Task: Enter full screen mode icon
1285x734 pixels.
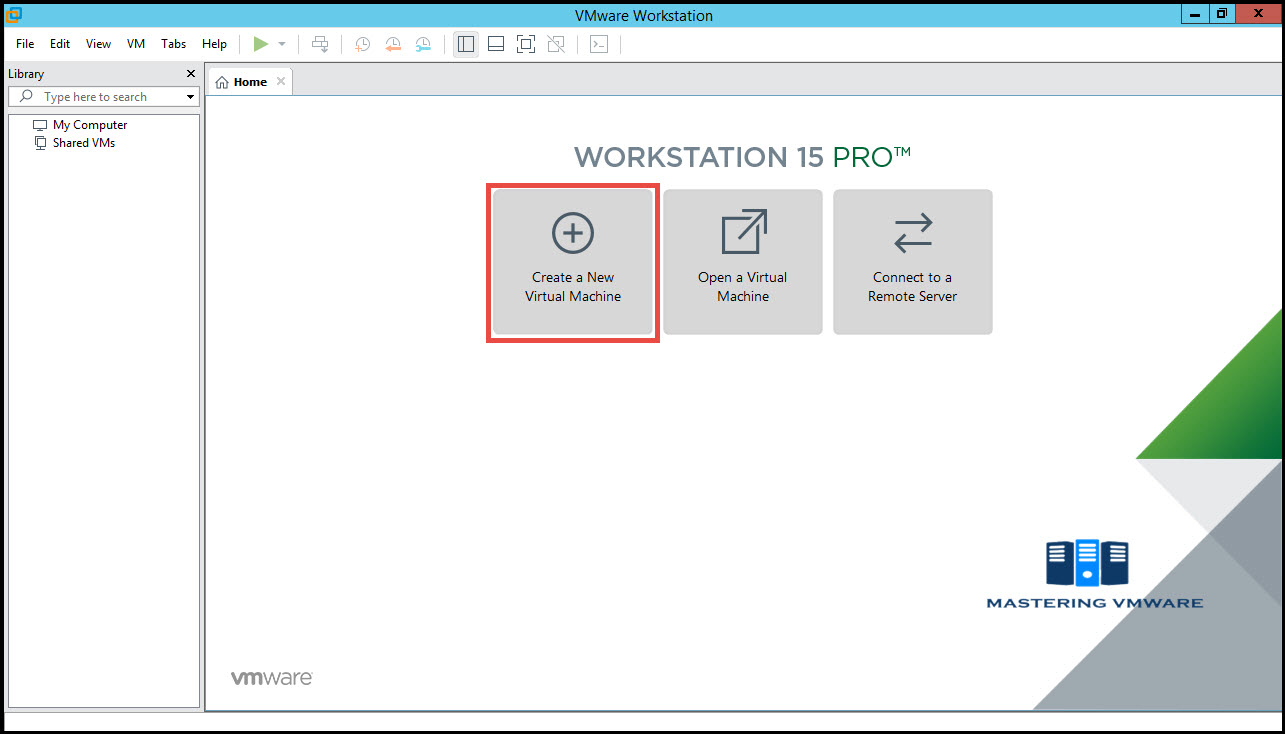Action: pos(526,44)
